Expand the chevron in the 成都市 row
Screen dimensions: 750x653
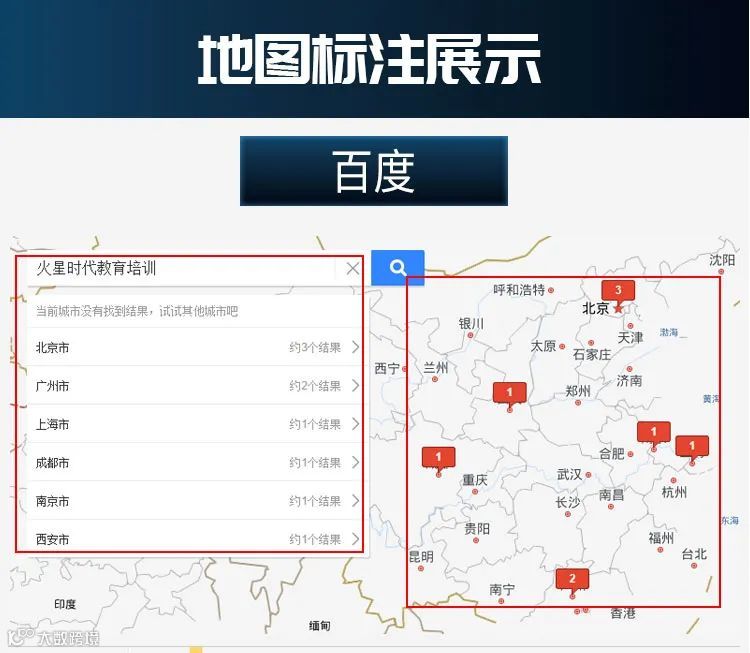pyautogui.click(x=355, y=463)
